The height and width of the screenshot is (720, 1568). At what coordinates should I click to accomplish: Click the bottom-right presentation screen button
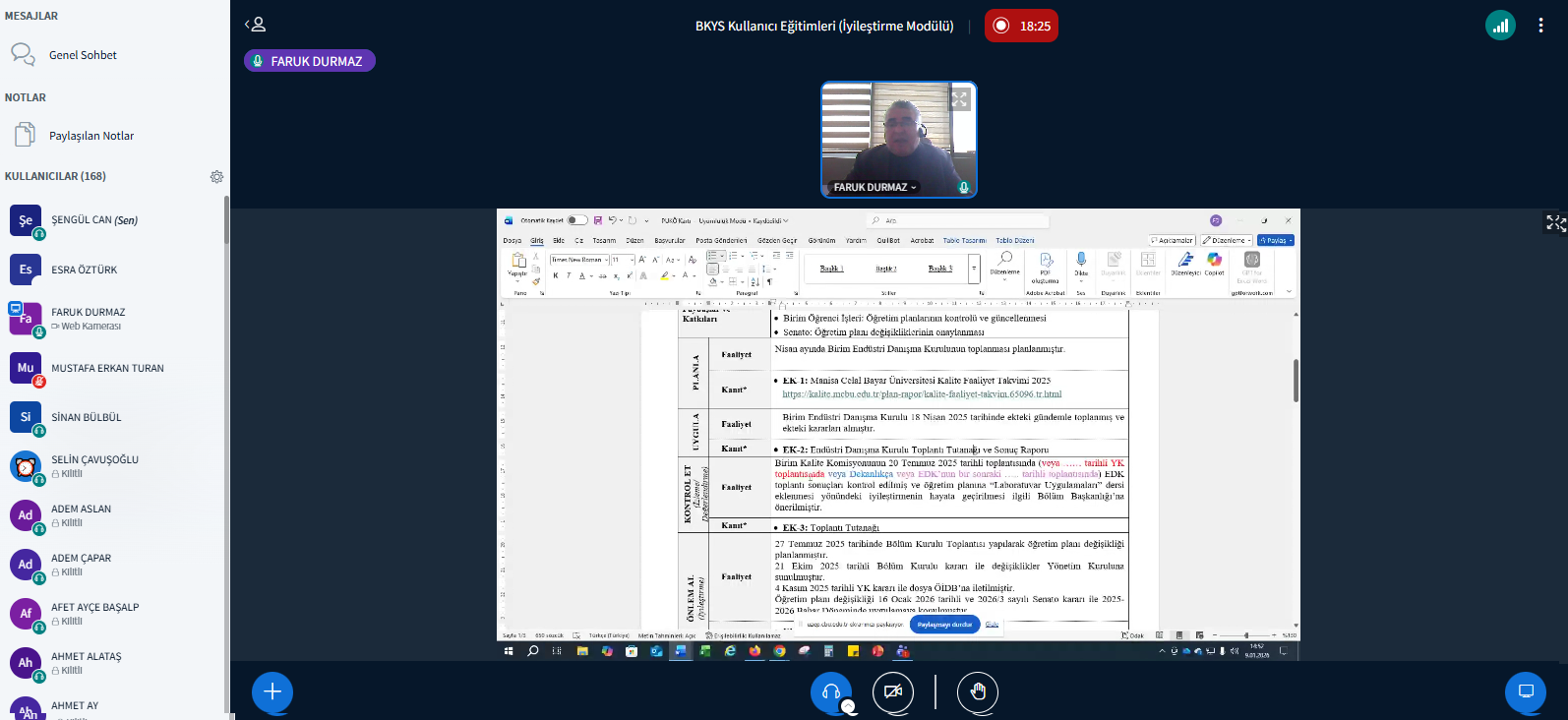(1526, 691)
